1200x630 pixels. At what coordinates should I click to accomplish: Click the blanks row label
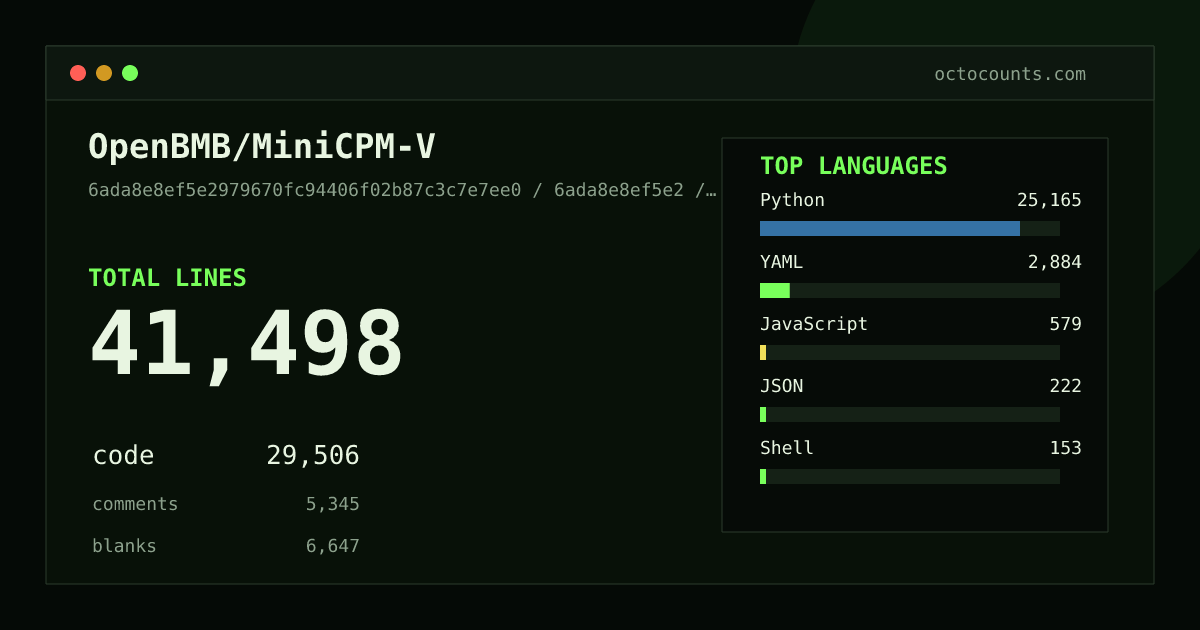(x=124, y=546)
